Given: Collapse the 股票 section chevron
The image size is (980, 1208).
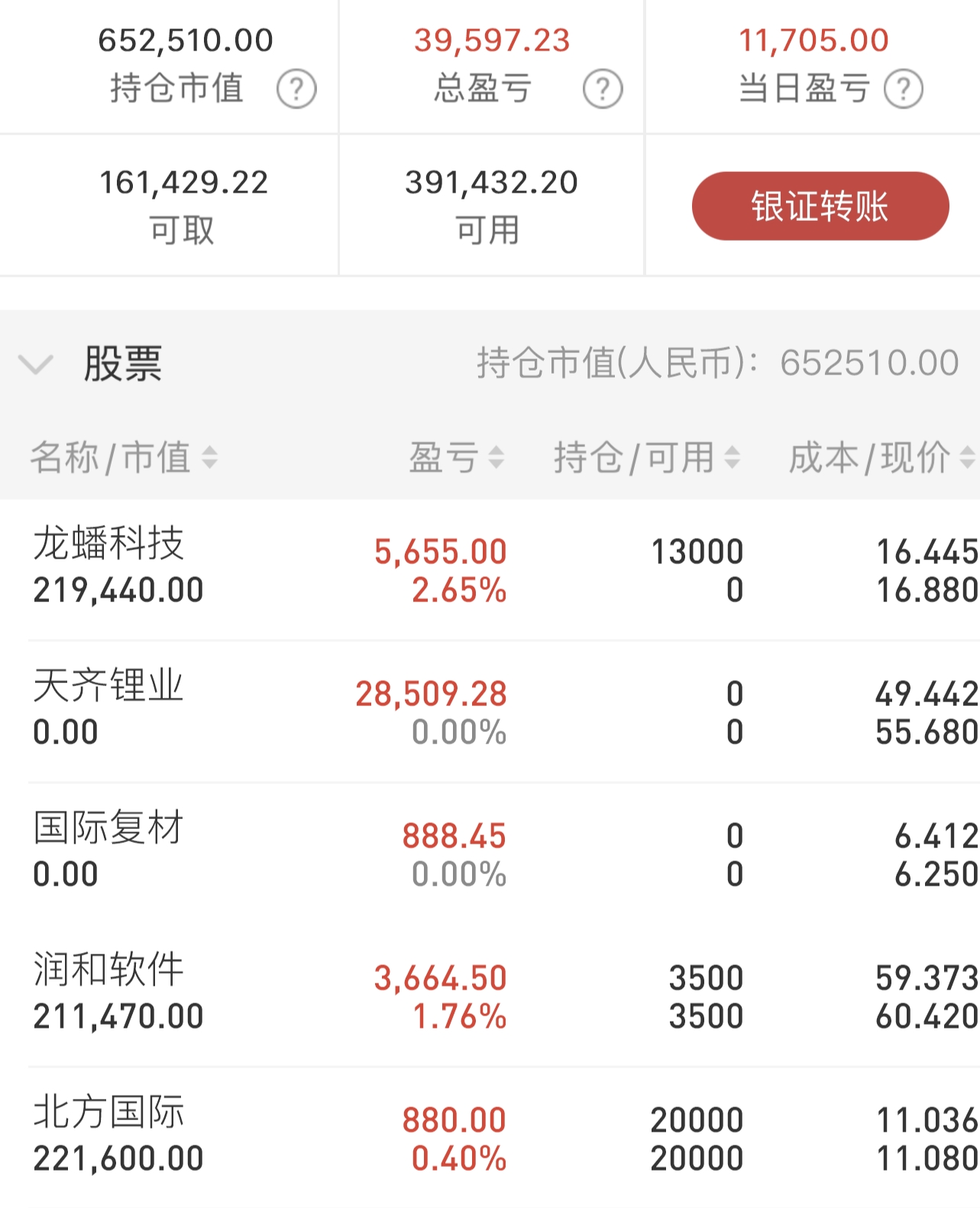Looking at the screenshot, I should pyautogui.click(x=36, y=364).
